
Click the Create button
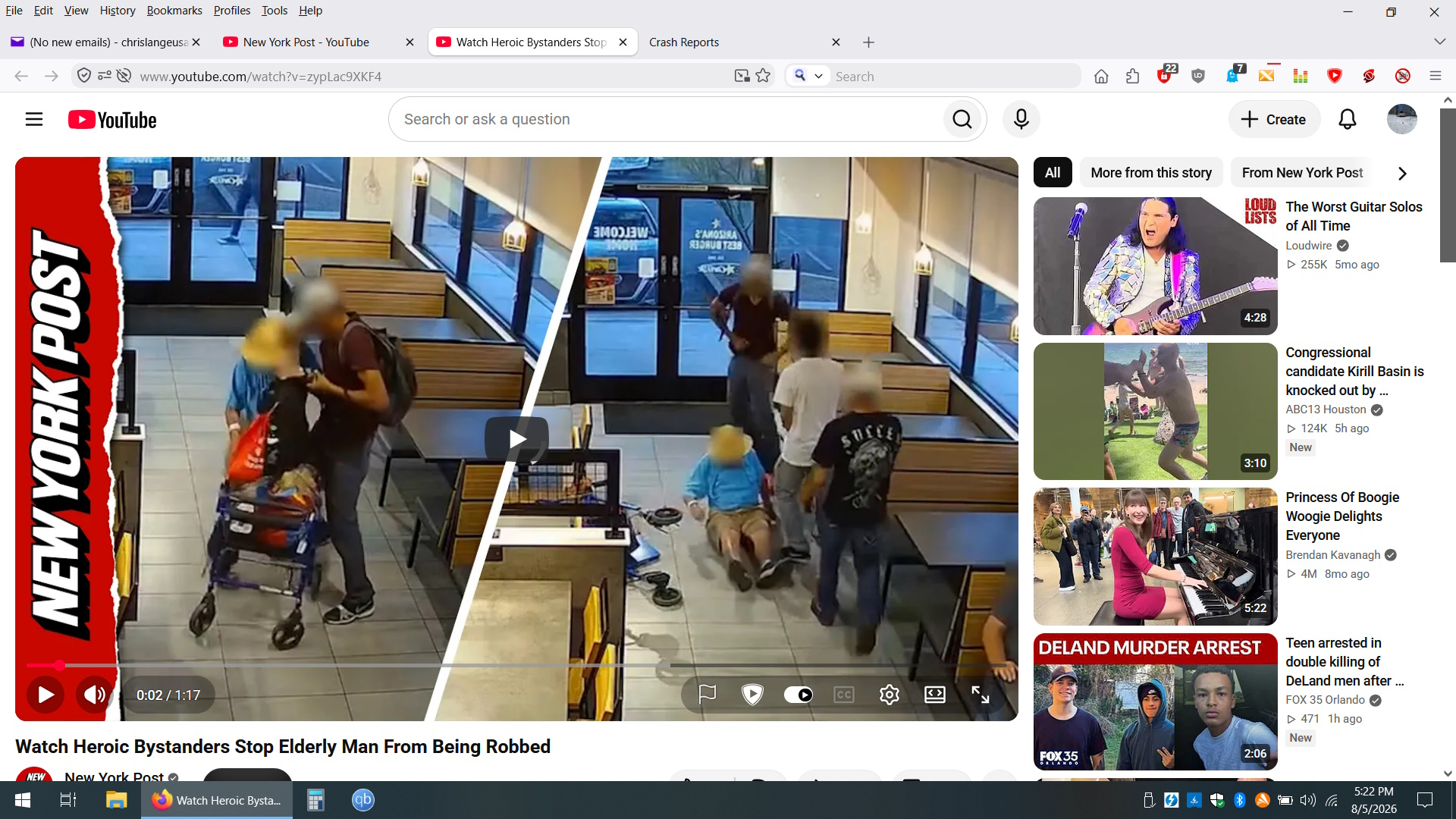pyautogui.click(x=1274, y=119)
